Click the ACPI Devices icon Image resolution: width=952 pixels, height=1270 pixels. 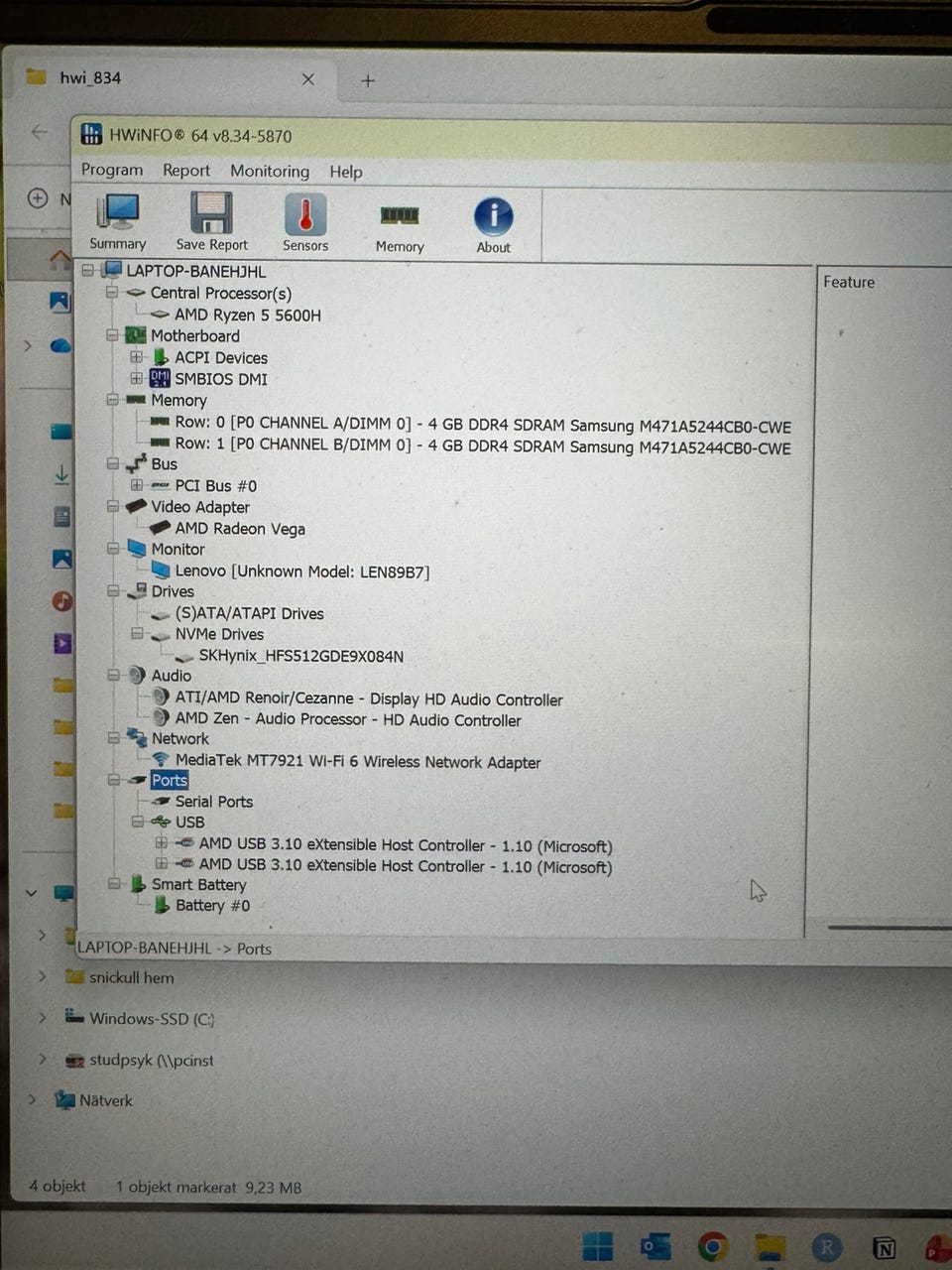[161, 357]
